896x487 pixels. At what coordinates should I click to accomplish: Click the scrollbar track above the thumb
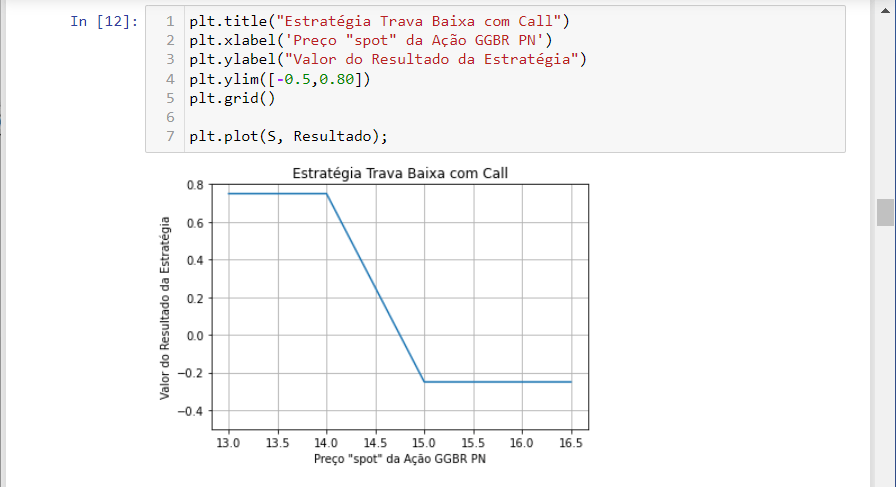[885, 100]
